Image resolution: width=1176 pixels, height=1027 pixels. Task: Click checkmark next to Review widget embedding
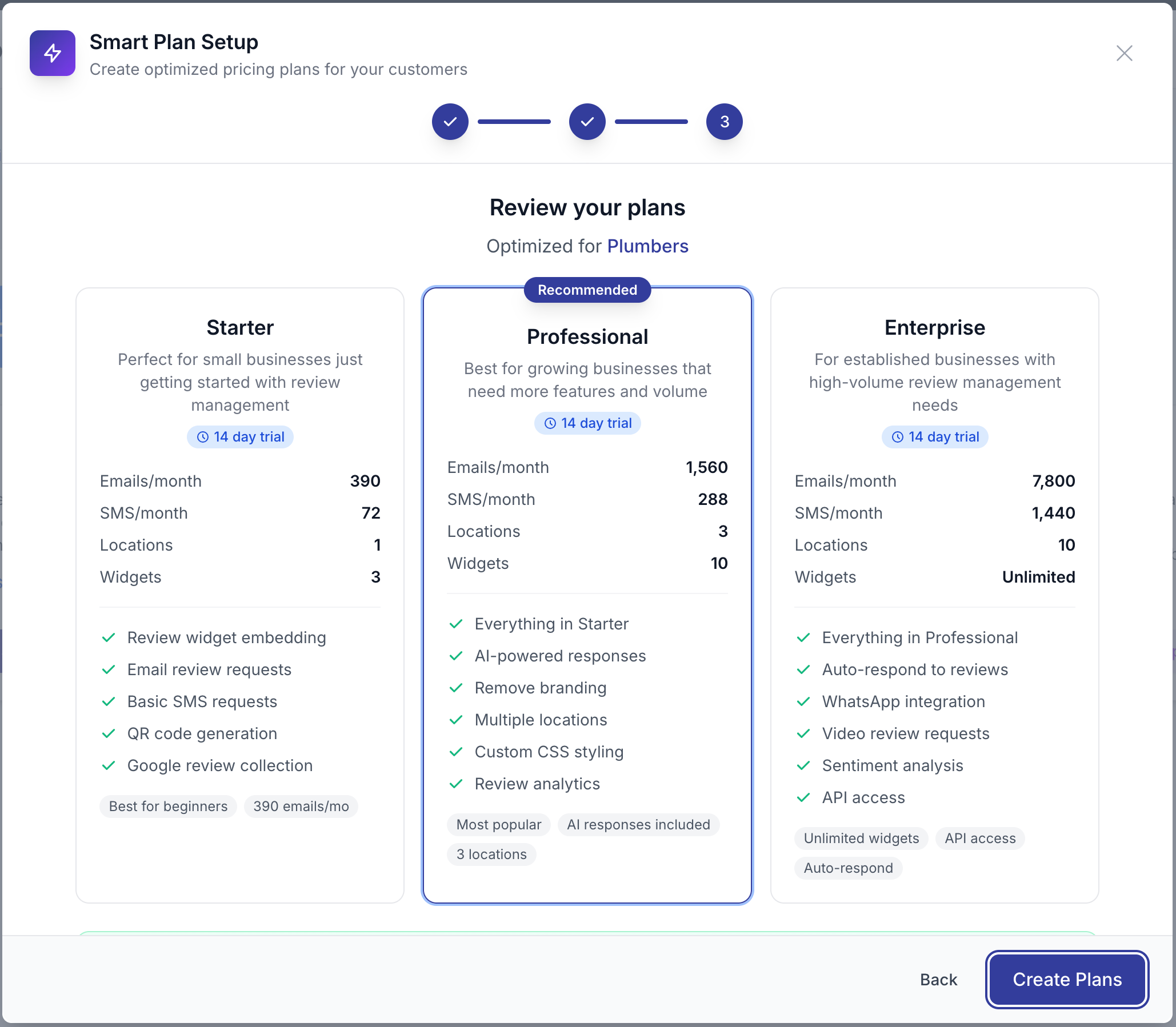[109, 638]
